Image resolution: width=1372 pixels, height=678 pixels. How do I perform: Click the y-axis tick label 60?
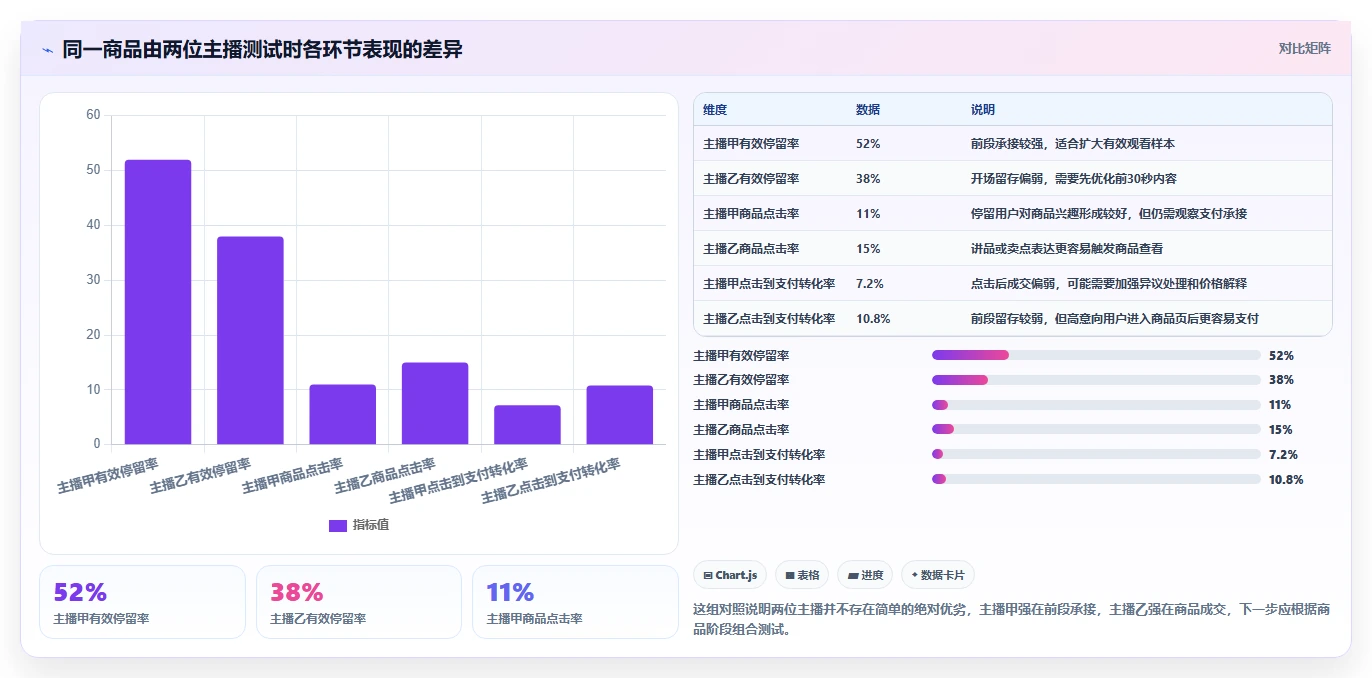pyautogui.click(x=93, y=115)
